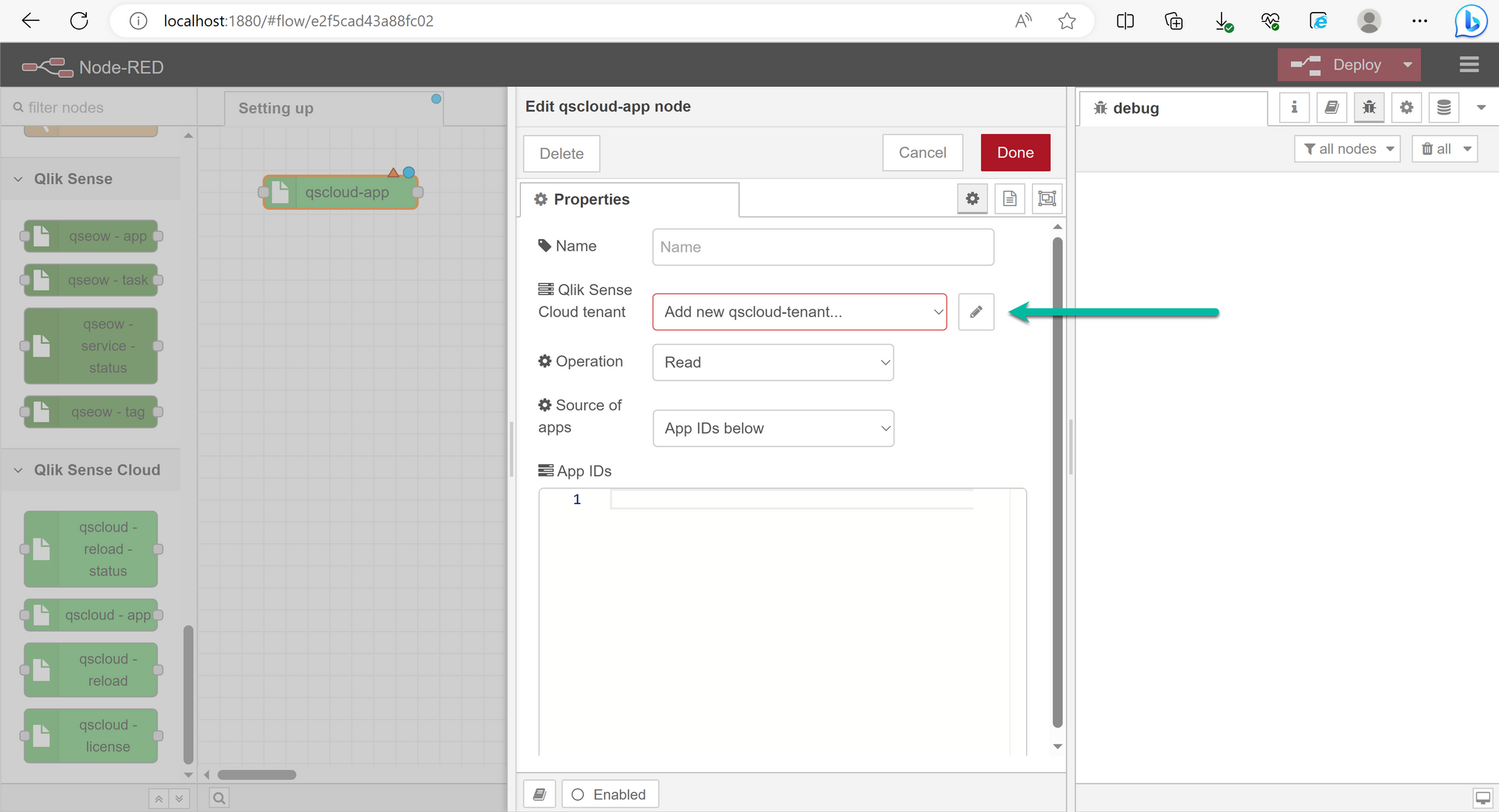Edit qscloud-tenant with pencil button
This screenshot has height=812, width=1499.
coord(976,312)
